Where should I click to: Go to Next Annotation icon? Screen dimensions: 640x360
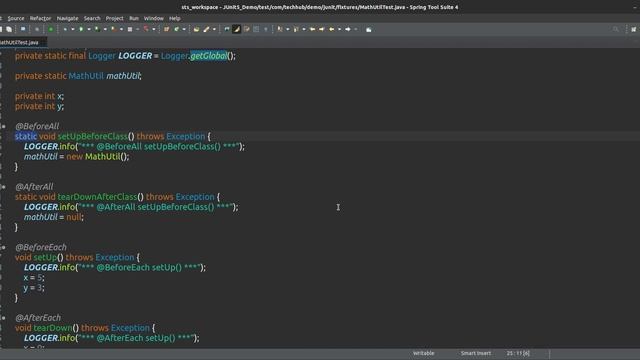(x=280, y=29)
